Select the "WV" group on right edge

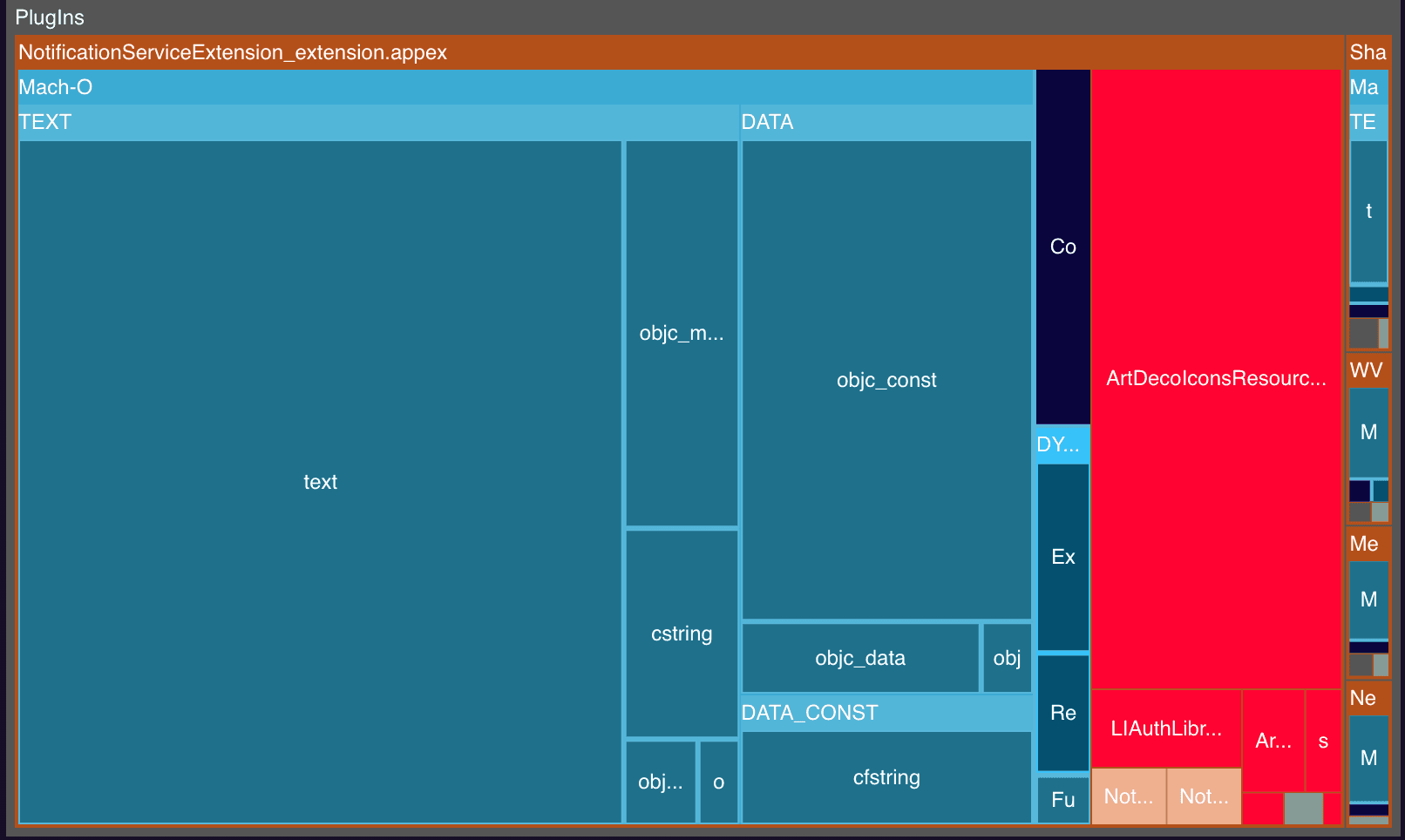pyautogui.click(x=1366, y=370)
